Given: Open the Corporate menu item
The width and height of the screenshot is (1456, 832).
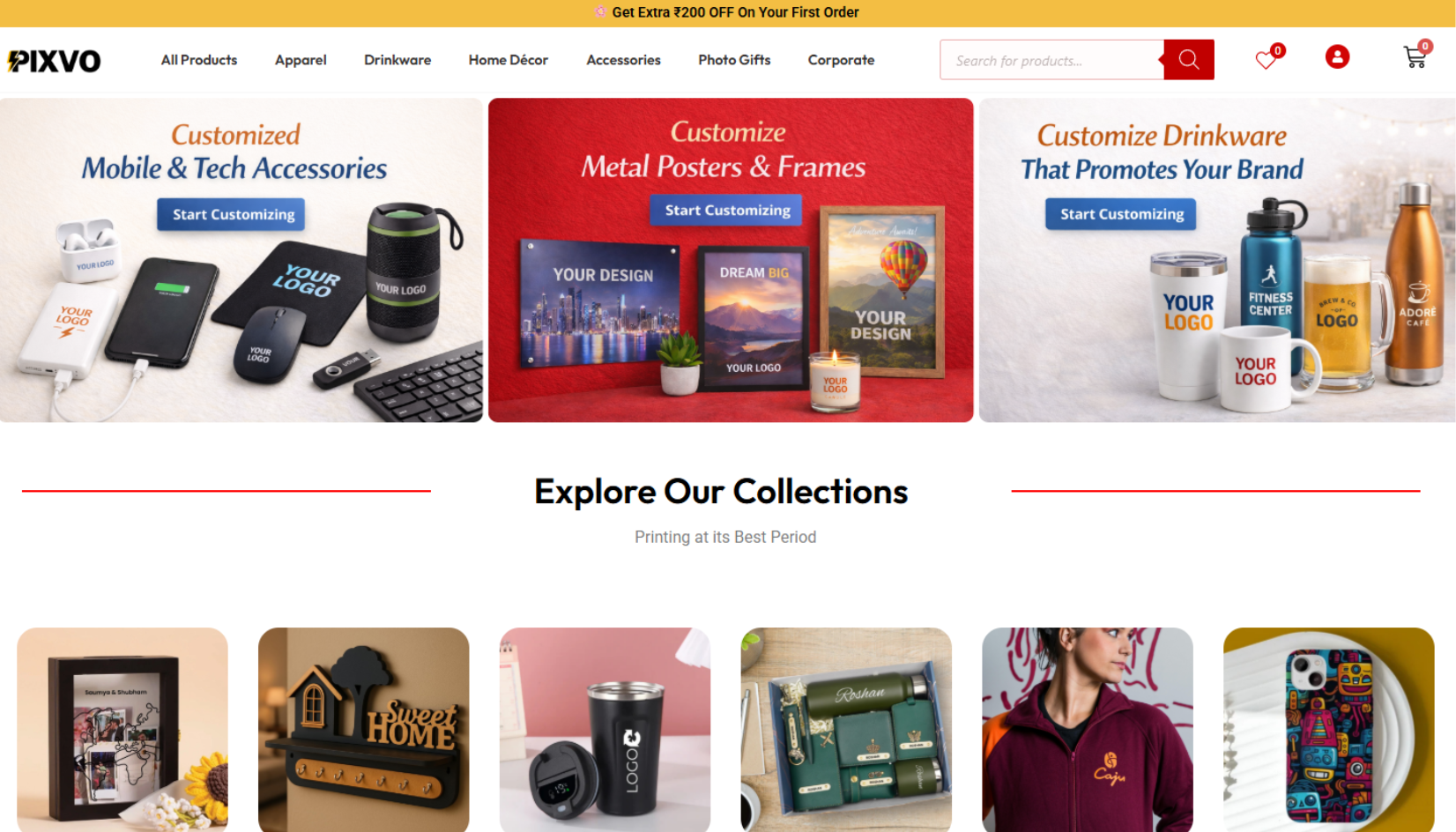Looking at the screenshot, I should coord(841,60).
